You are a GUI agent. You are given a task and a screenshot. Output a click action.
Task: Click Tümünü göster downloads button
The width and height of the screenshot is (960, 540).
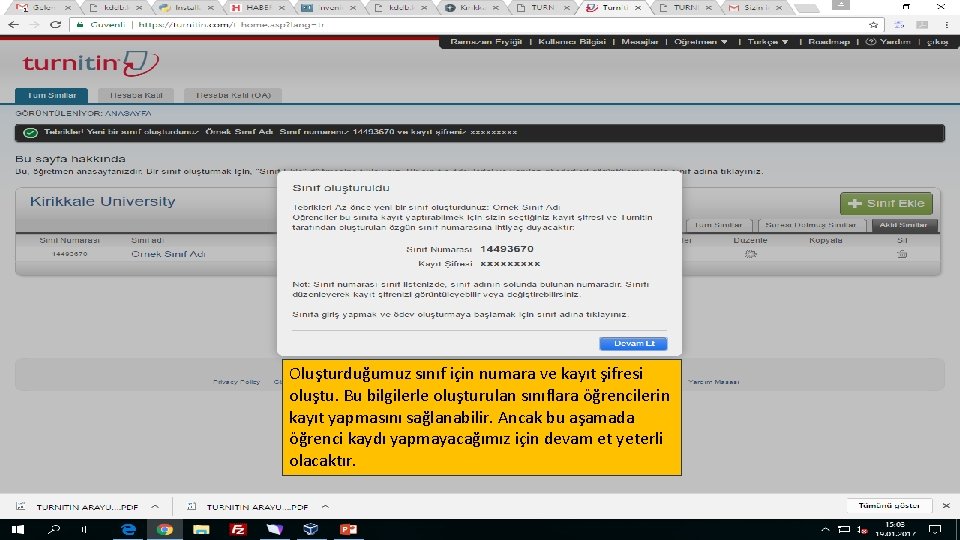click(x=889, y=506)
